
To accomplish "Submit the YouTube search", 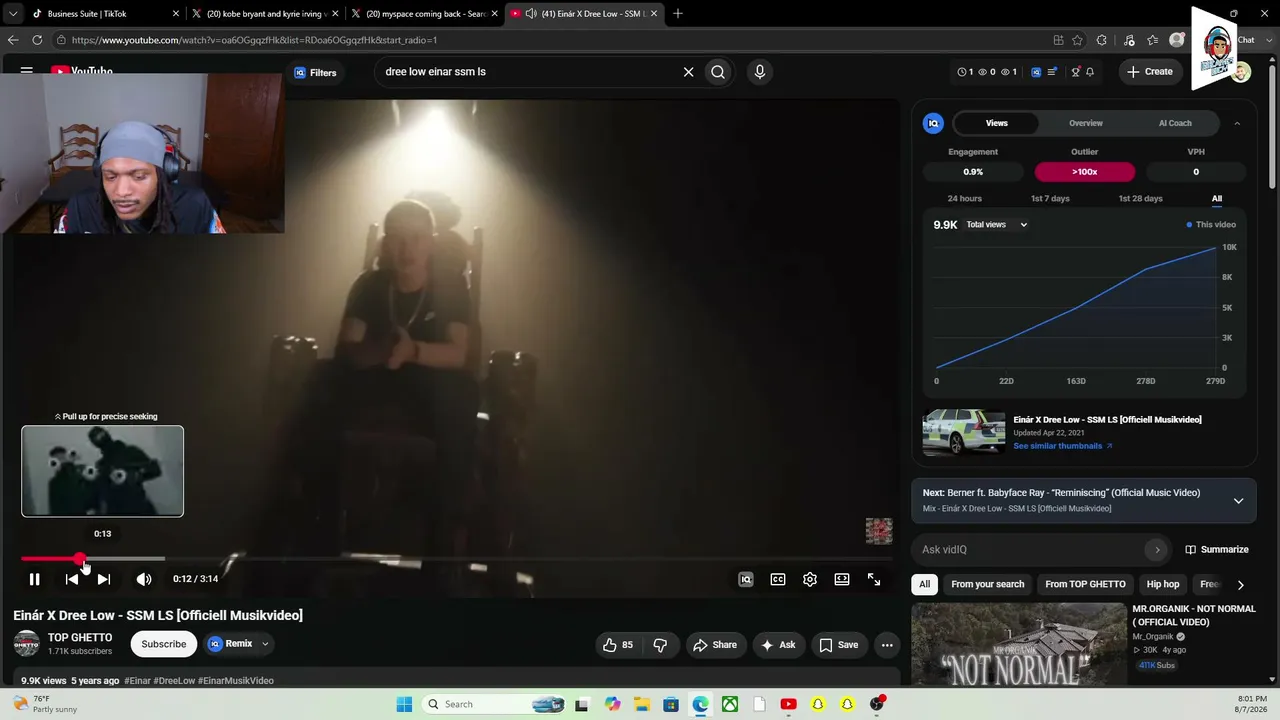I will tap(718, 72).
